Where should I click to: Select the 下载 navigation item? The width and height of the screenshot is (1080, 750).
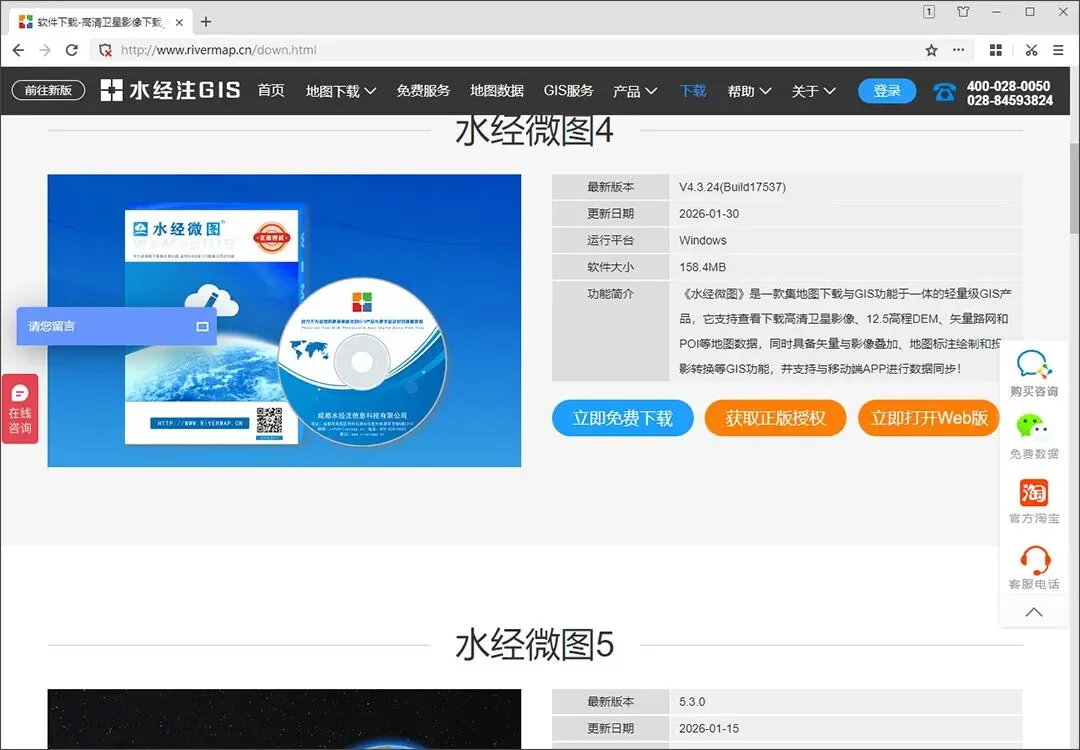point(693,91)
